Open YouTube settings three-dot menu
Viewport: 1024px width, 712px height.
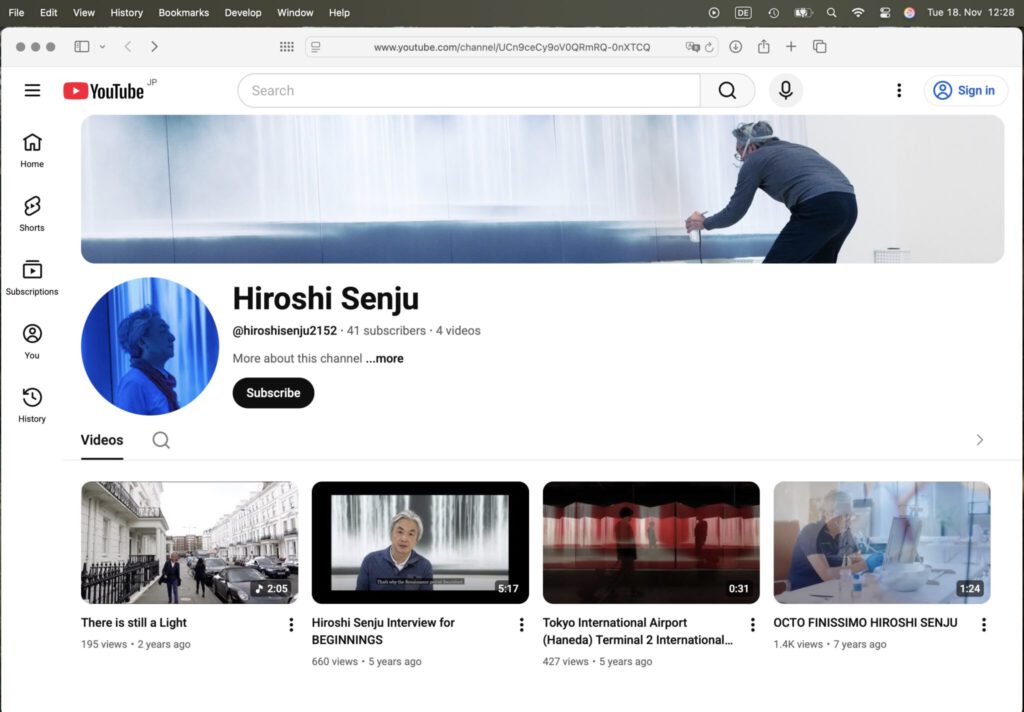click(898, 90)
